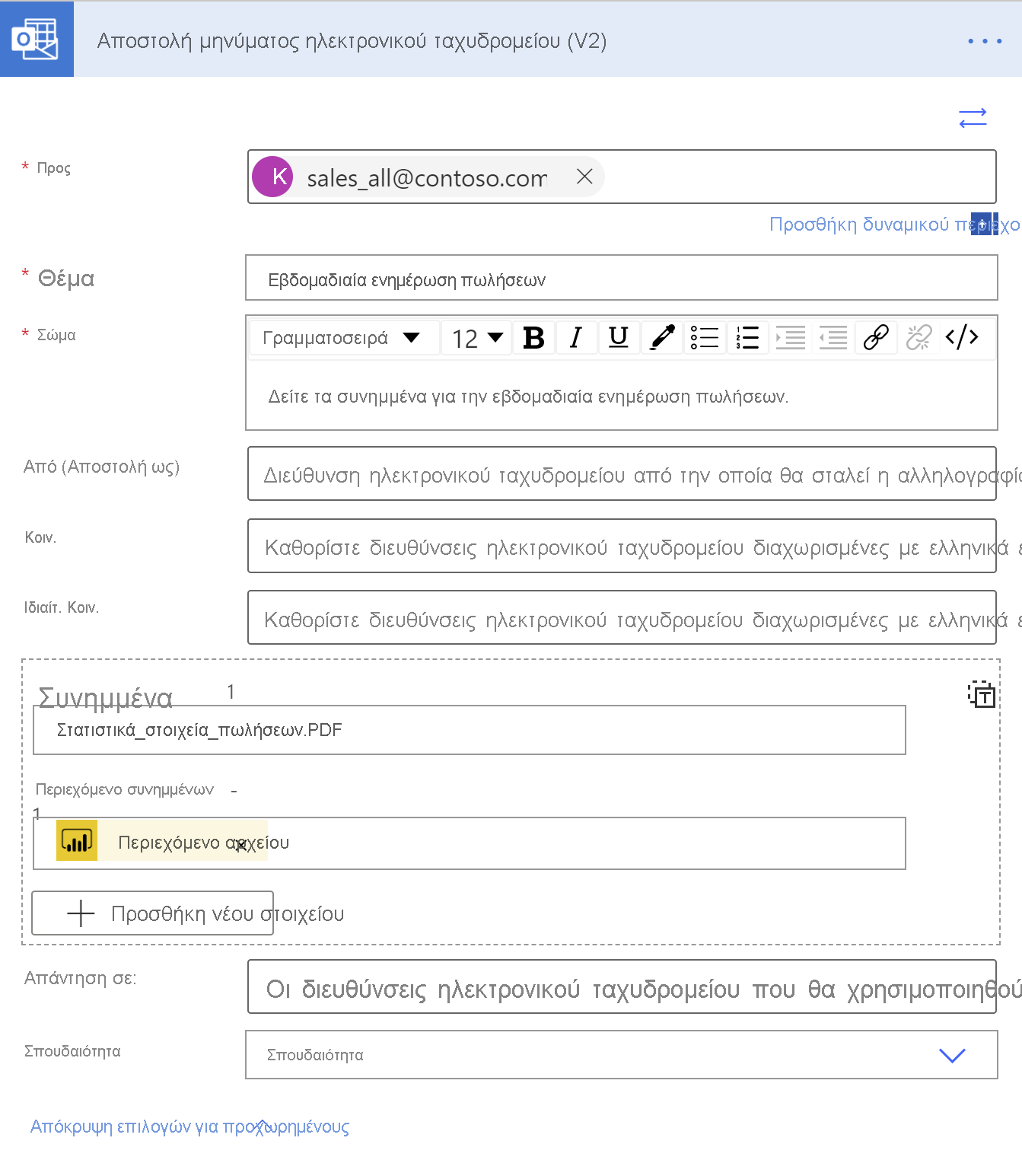Click the Κοιν. CC input field
Screen dimensions: 1022x1176
[x=622, y=546]
